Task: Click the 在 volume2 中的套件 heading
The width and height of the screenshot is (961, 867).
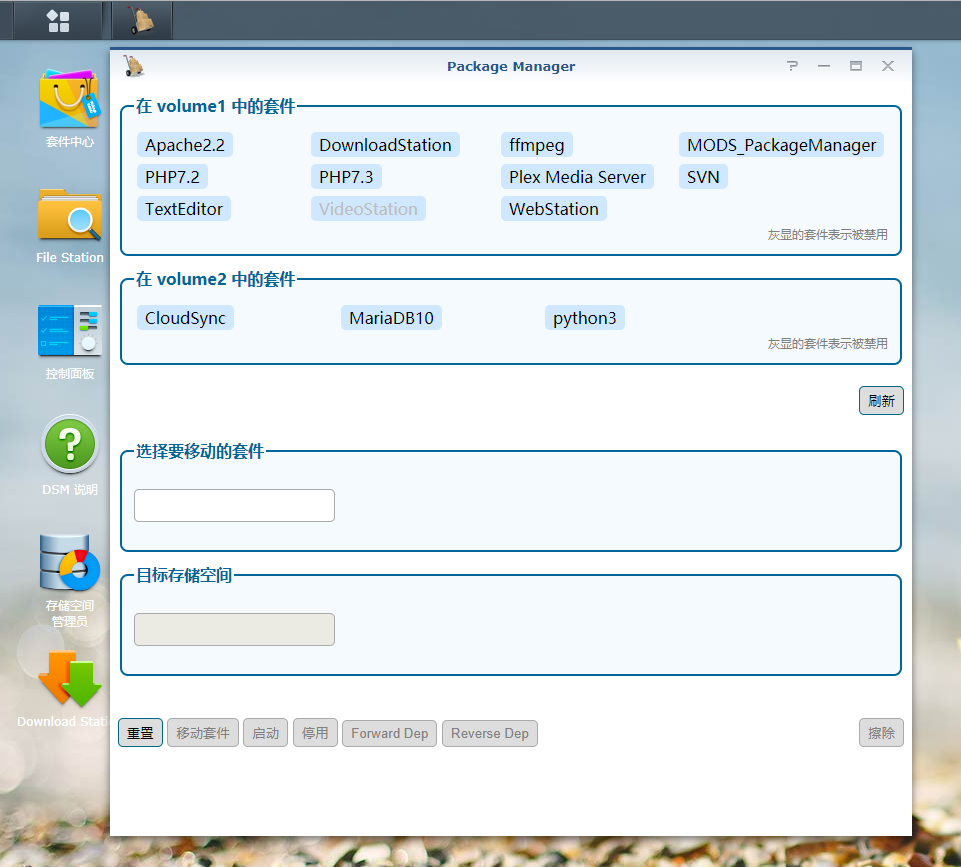Action: [216, 279]
